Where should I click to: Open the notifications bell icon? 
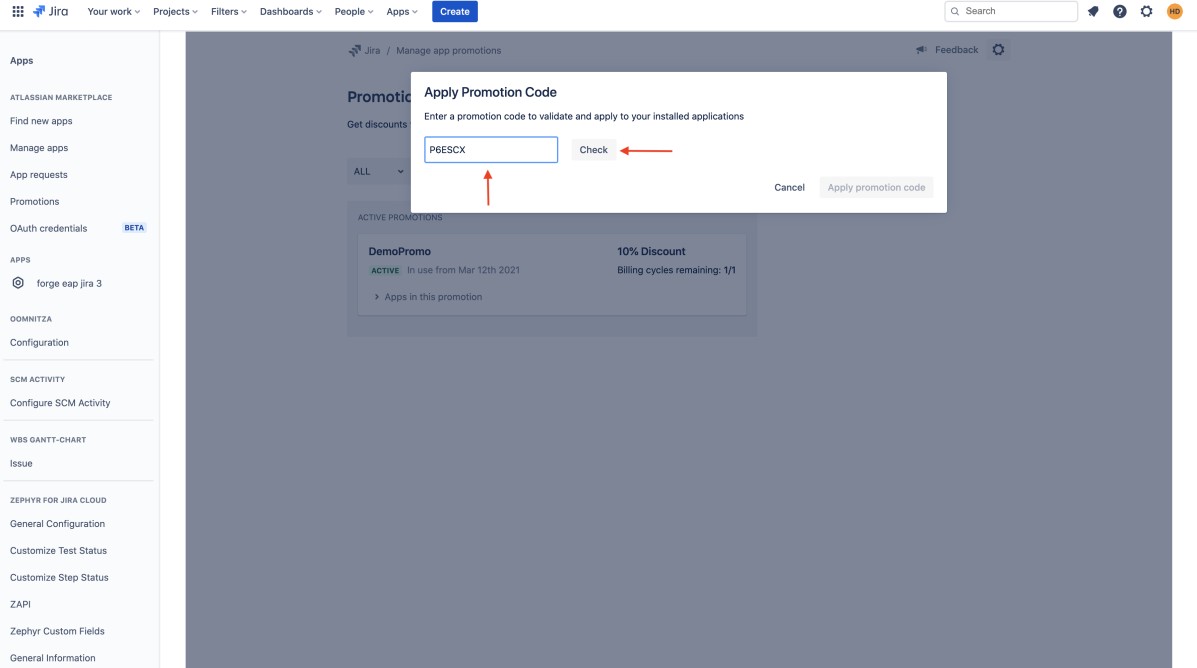point(1092,11)
